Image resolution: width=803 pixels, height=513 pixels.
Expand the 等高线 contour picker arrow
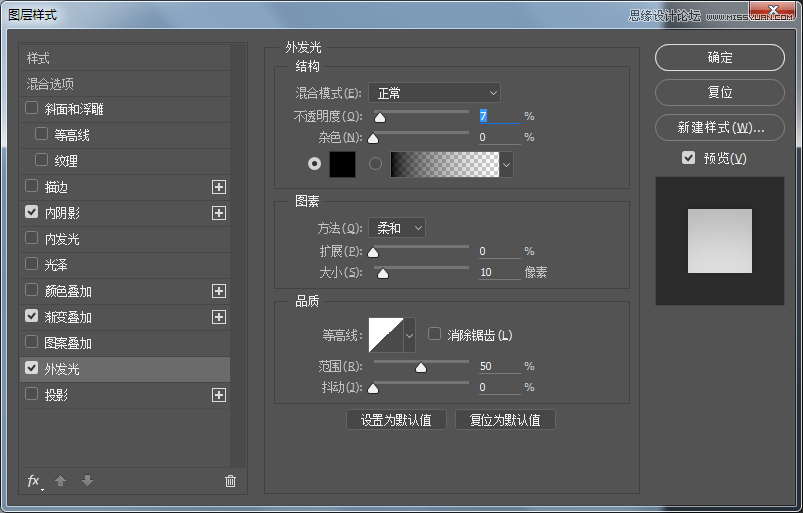coord(410,335)
